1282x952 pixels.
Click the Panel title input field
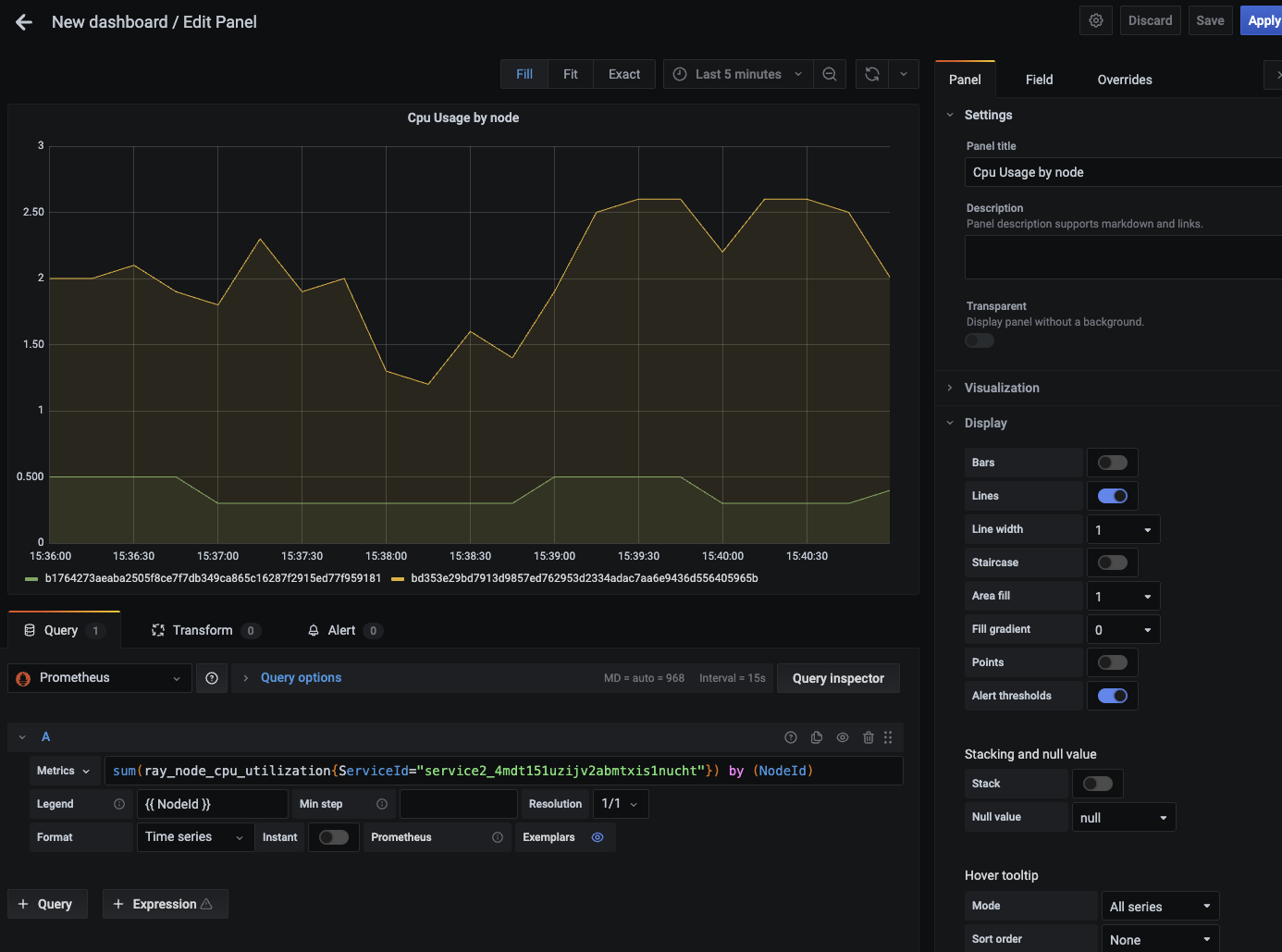pyautogui.click(x=1123, y=172)
